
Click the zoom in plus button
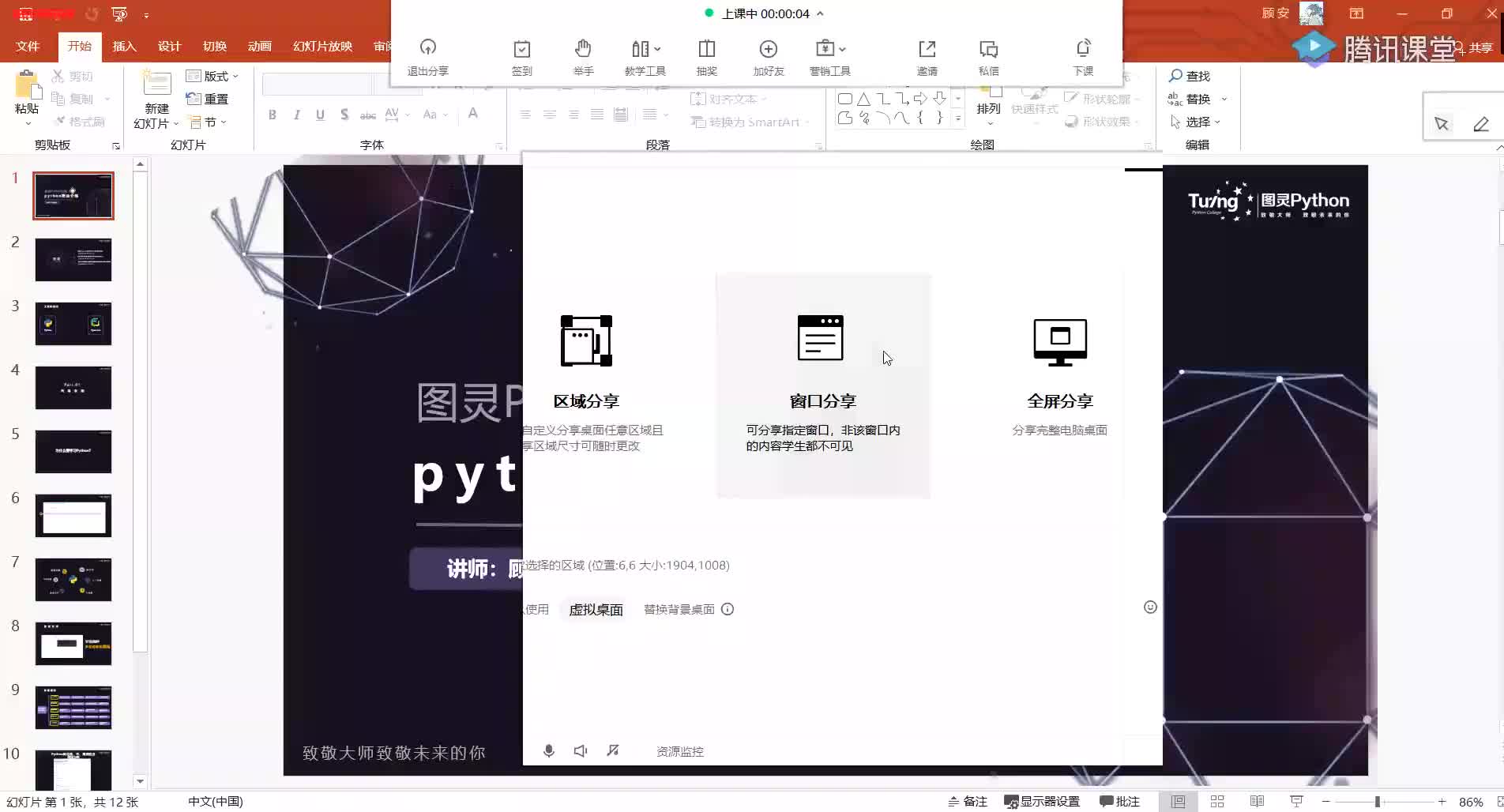[x=1442, y=801]
